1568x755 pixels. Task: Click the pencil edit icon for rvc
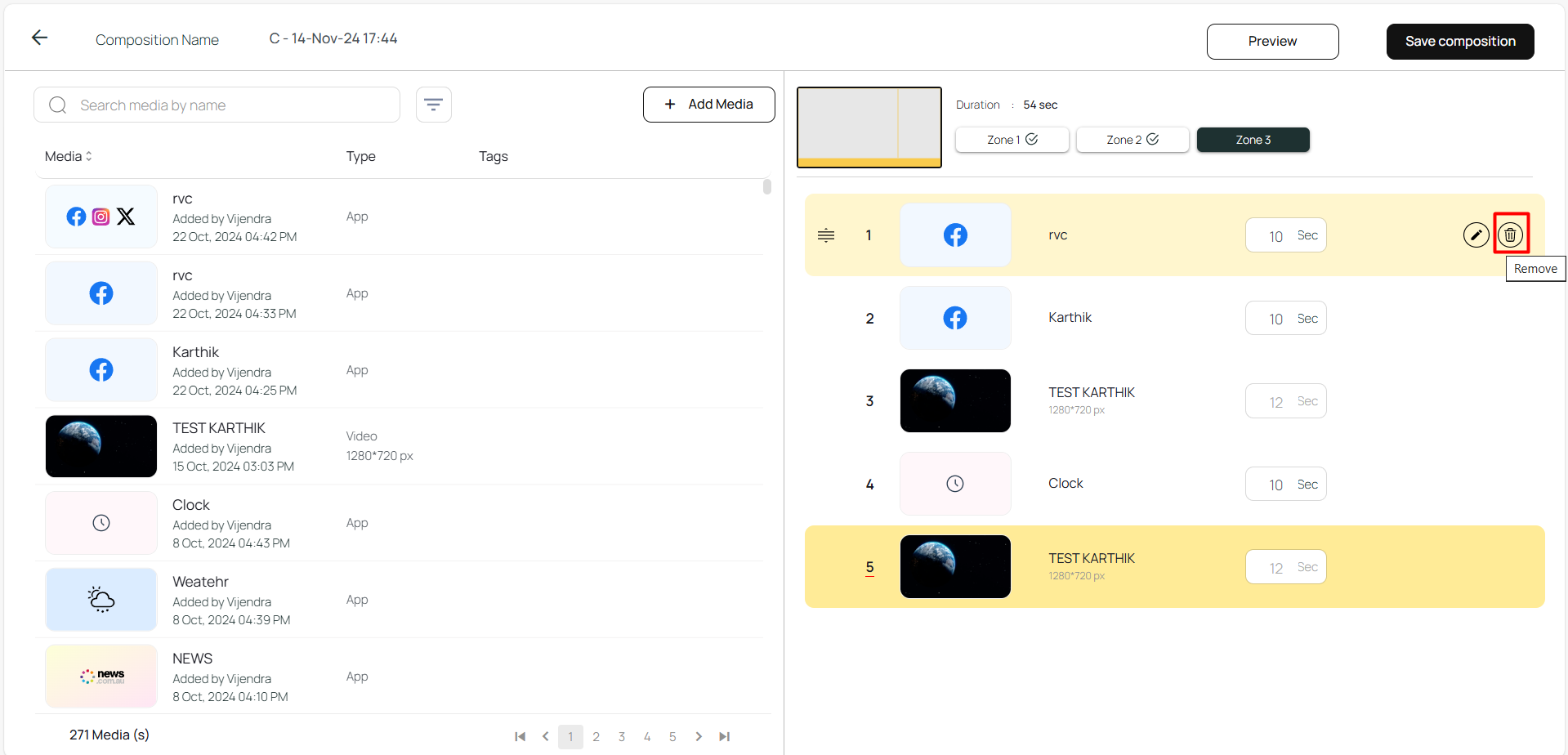pos(1475,235)
